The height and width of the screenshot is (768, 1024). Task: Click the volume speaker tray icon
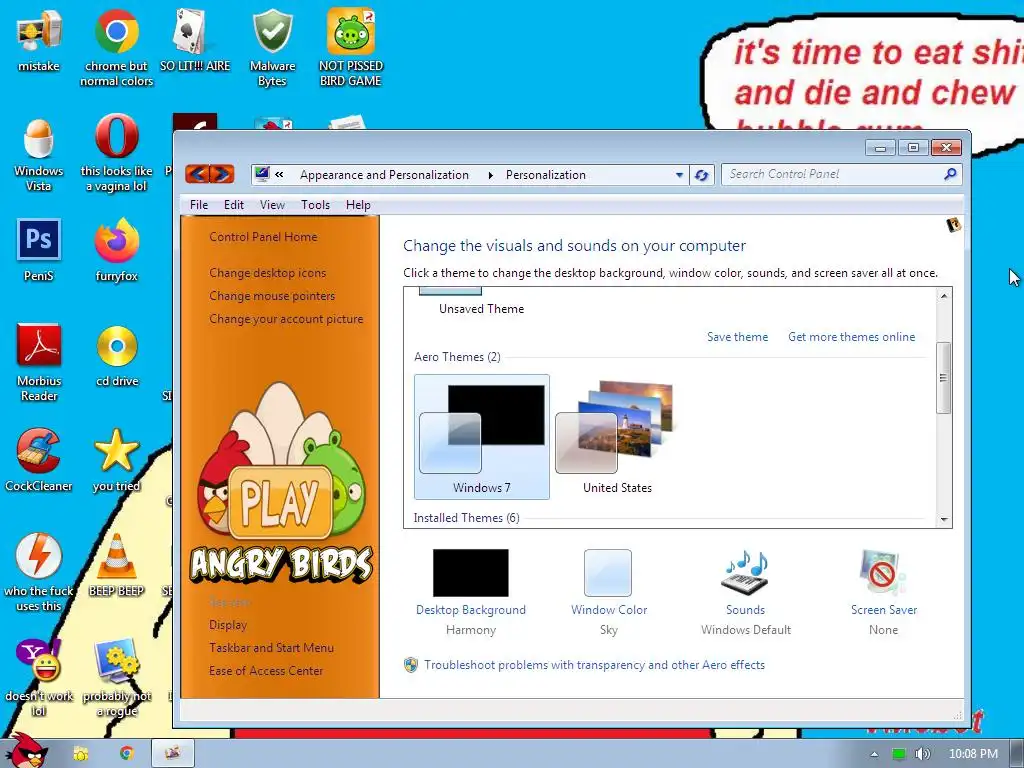922,754
